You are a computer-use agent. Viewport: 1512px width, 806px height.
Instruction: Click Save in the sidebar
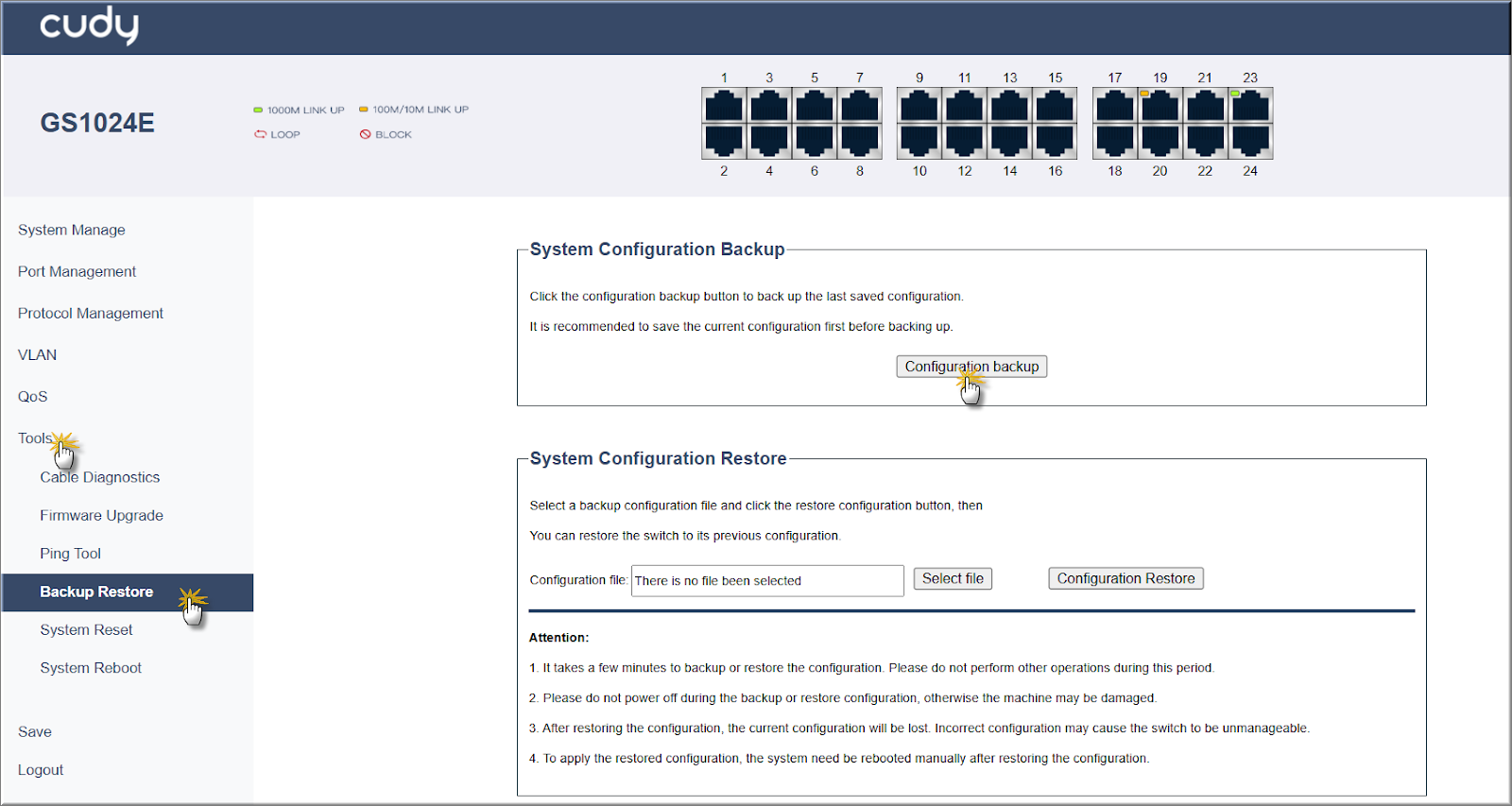coord(35,731)
